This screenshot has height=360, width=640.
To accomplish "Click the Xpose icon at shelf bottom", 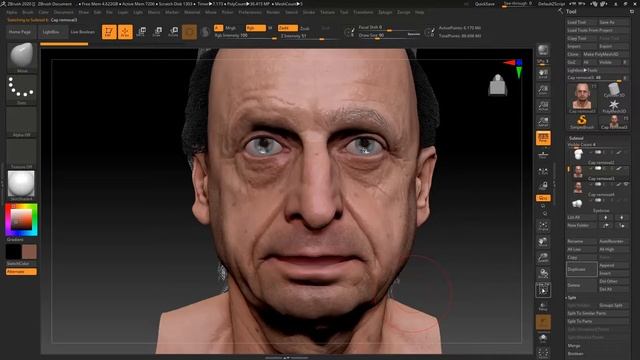I will [x=543, y=353].
